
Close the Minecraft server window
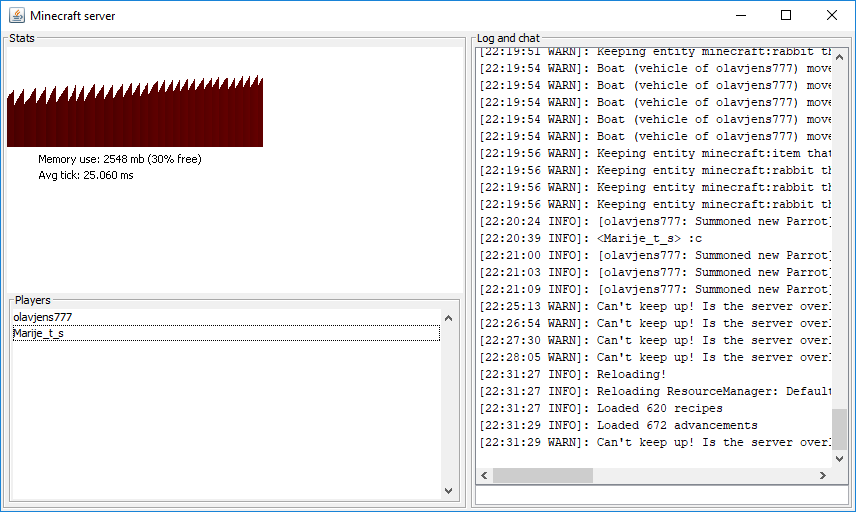point(831,15)
